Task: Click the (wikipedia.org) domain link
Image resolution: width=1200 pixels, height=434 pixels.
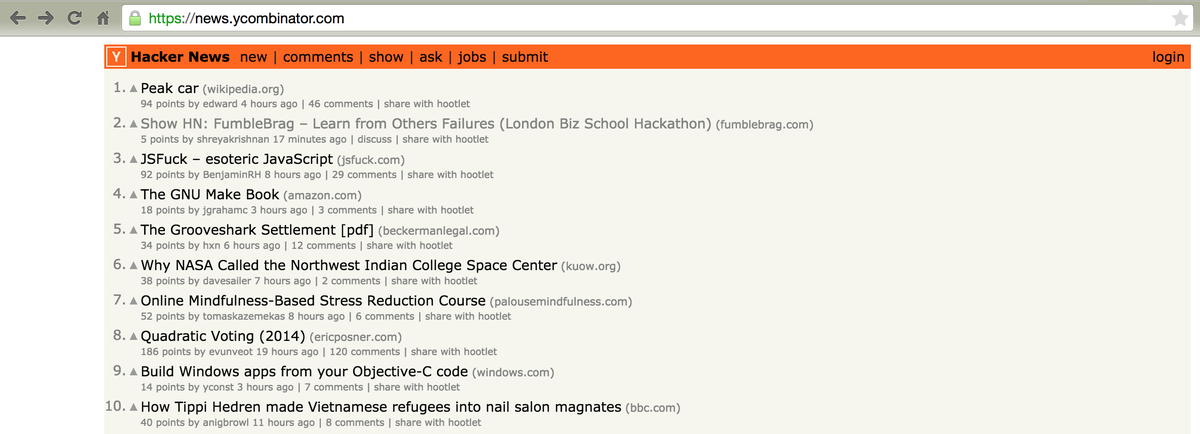Action: tap(244, 89)
